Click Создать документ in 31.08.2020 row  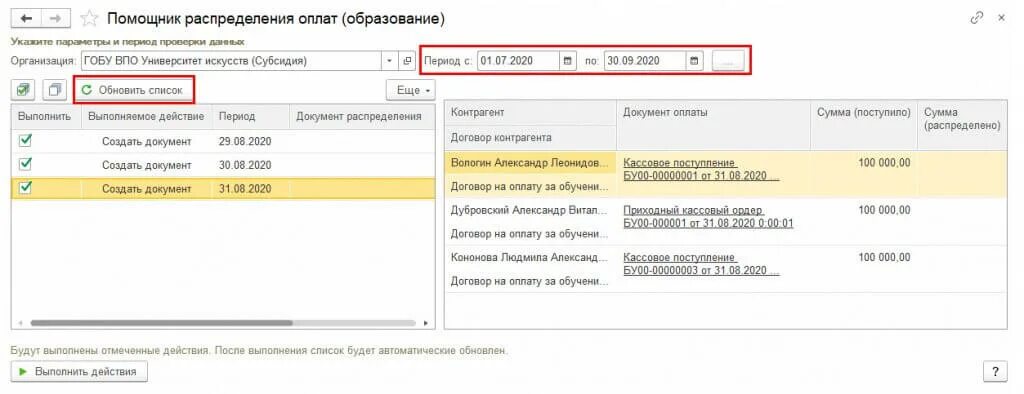(x=147, y=189)
